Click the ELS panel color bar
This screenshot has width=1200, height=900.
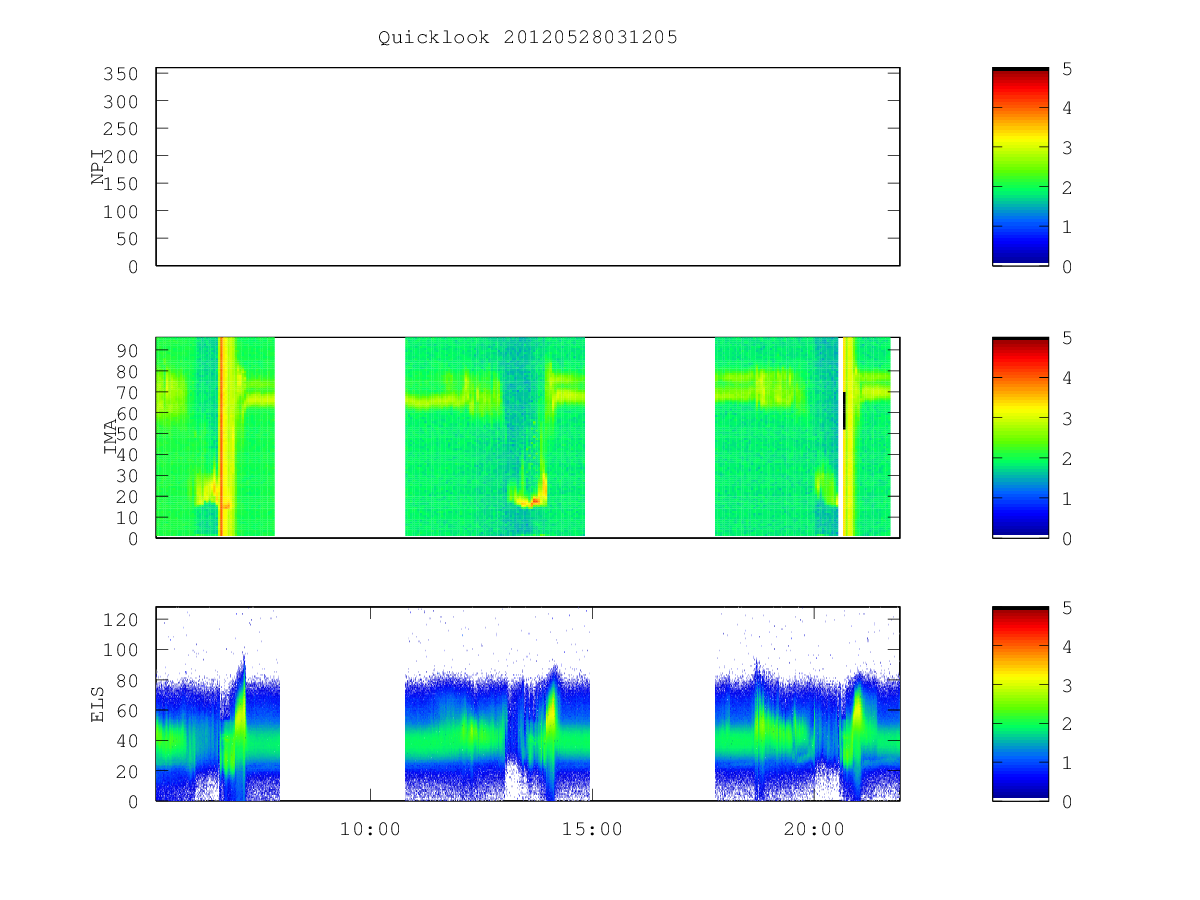(x=1020, y=704)
